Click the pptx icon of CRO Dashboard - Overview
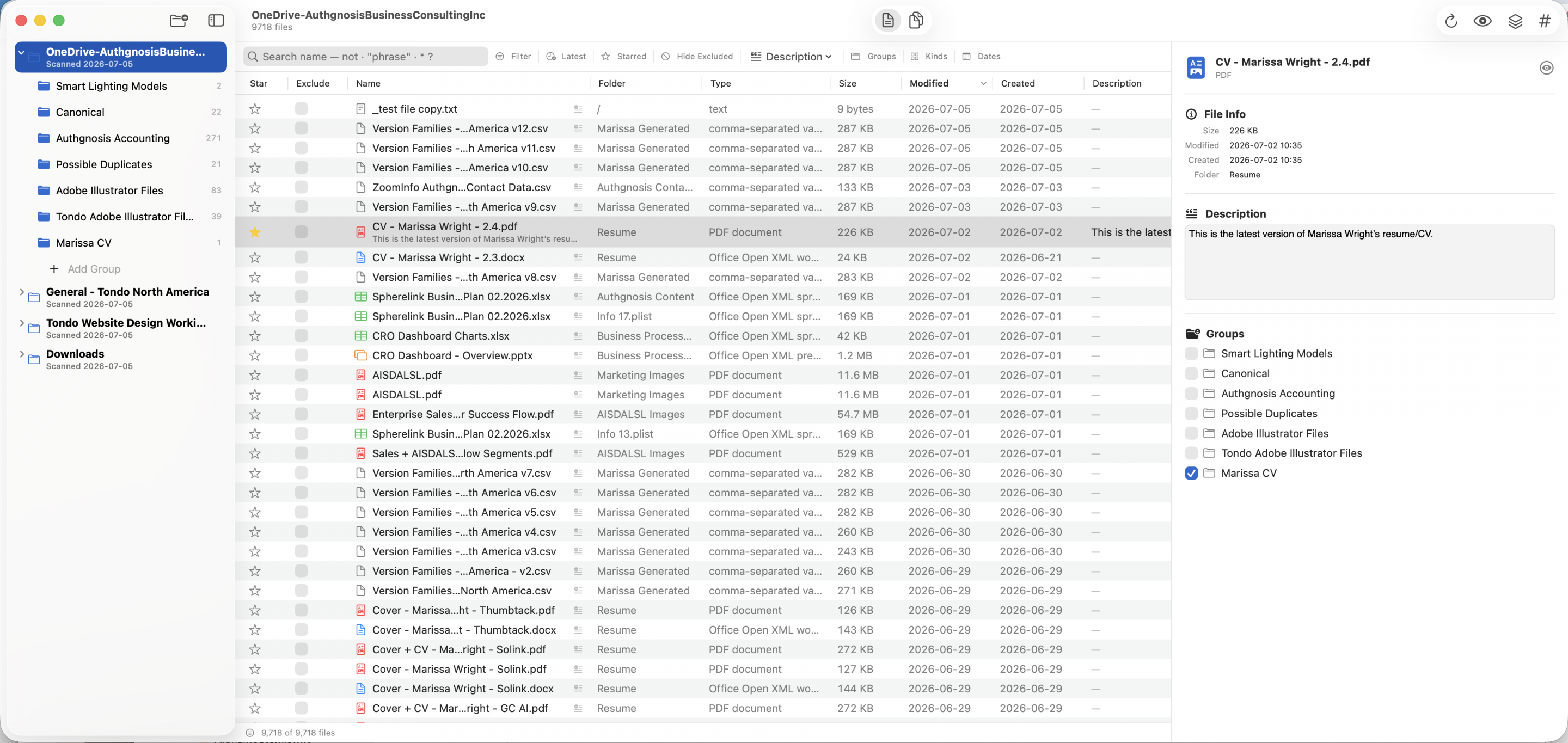This screenshot has height=743, width=1568. point(360,355)
